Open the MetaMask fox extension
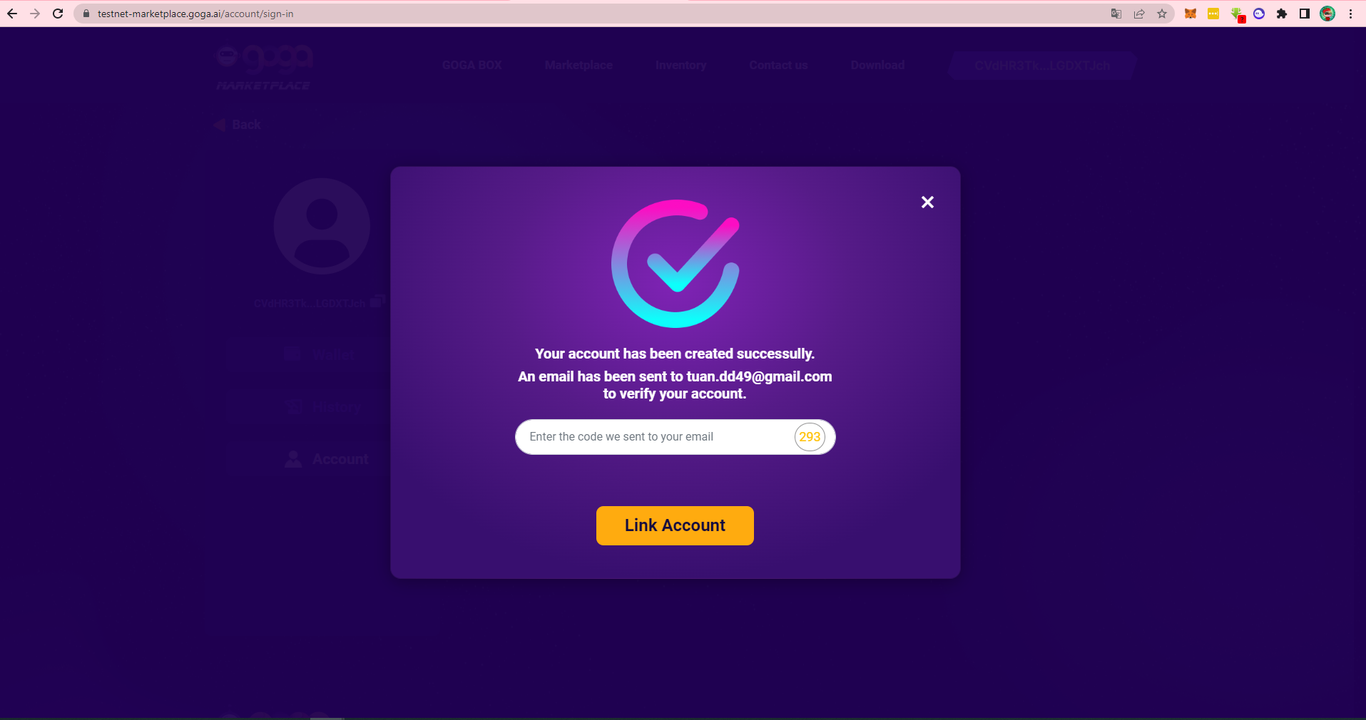 click(x=1190, y=14)
